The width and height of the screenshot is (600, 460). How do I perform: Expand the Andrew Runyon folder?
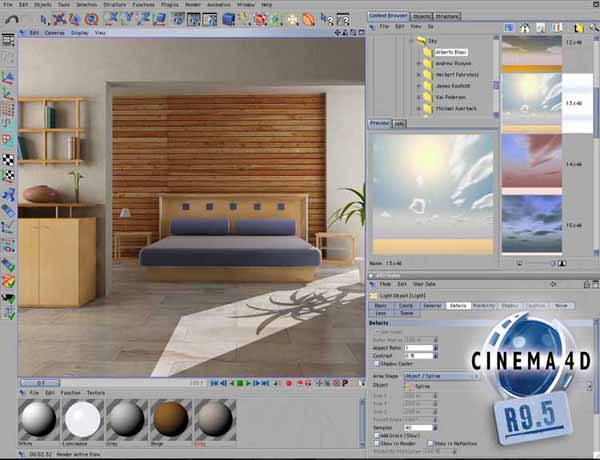pos(419,64)
